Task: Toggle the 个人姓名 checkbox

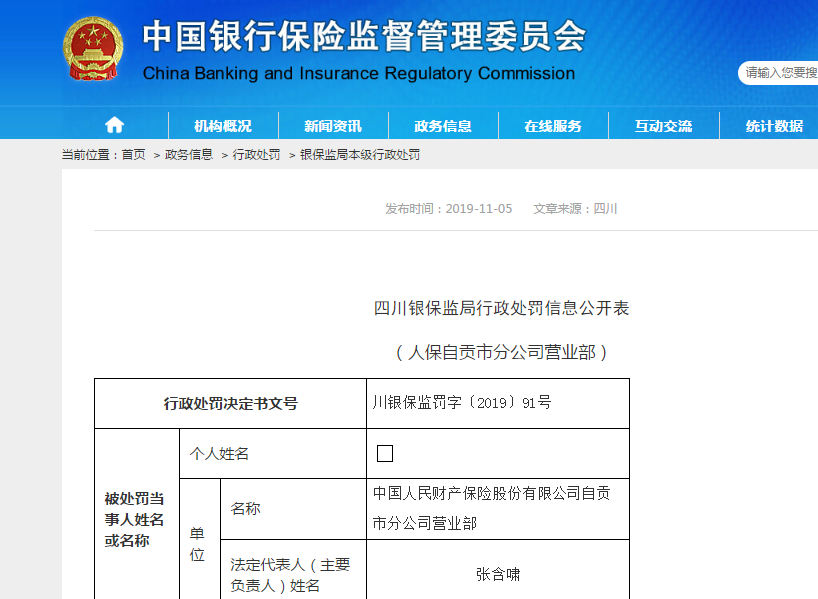Action: click(x=385, y=453)
